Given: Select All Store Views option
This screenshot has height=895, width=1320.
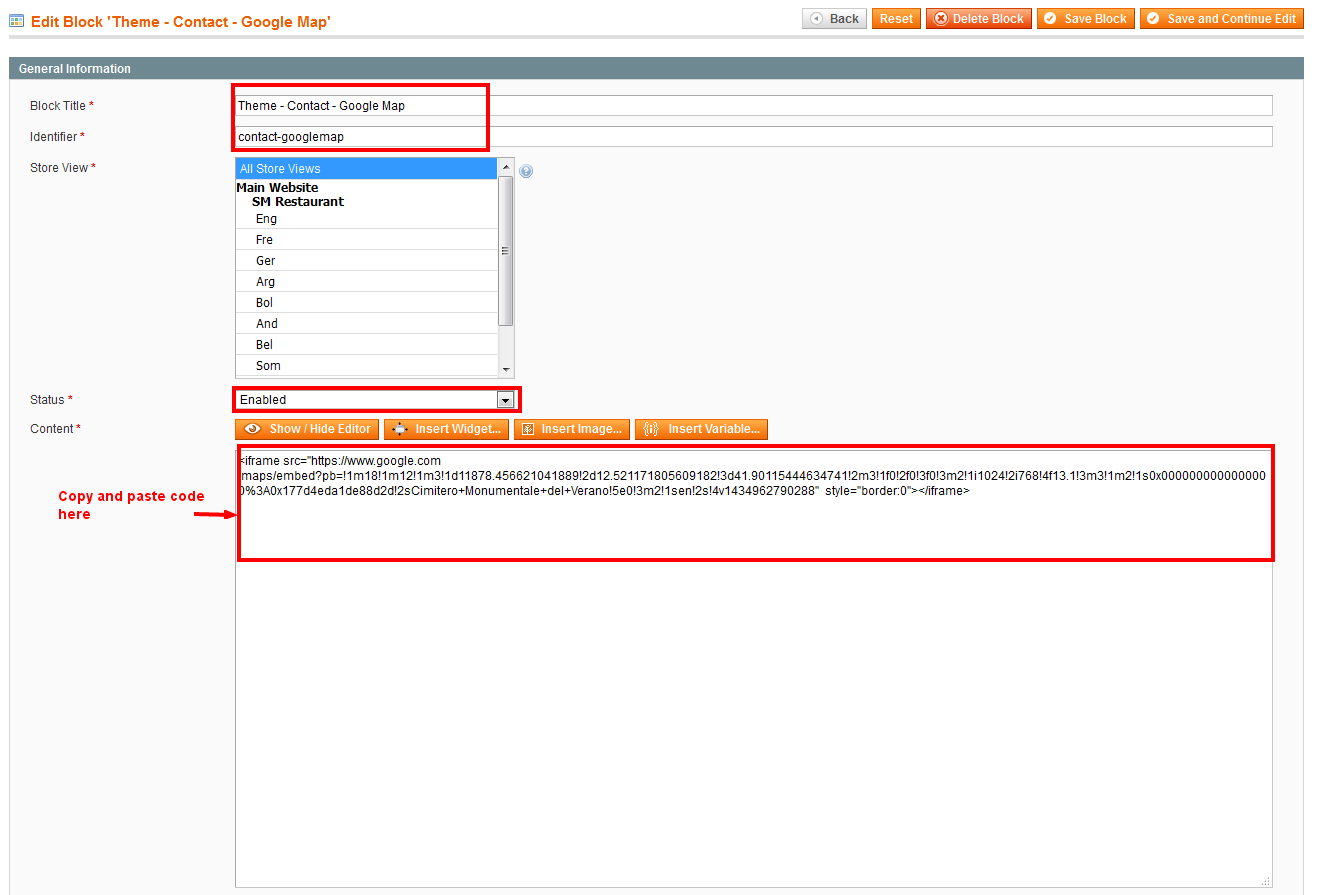Looking at the screenshot, I should tap(366, 169).
